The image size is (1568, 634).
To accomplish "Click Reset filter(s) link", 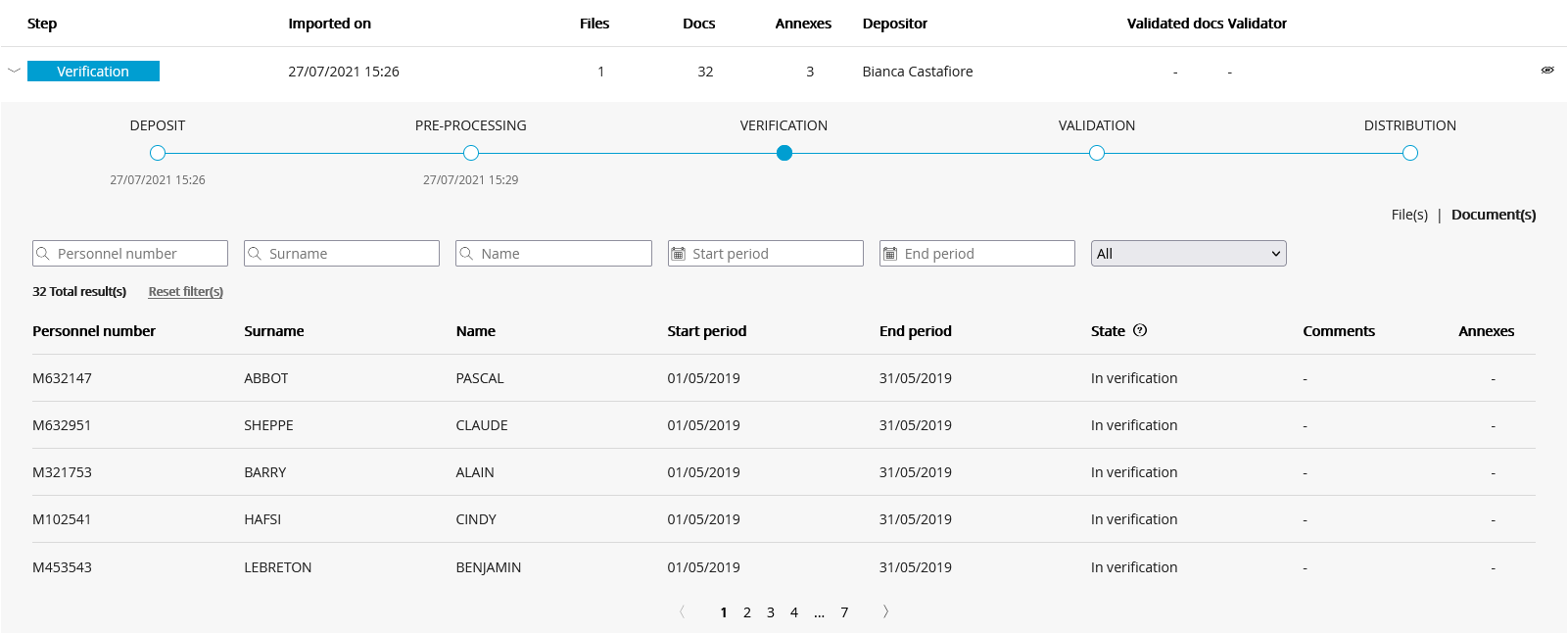I will 186,292.
